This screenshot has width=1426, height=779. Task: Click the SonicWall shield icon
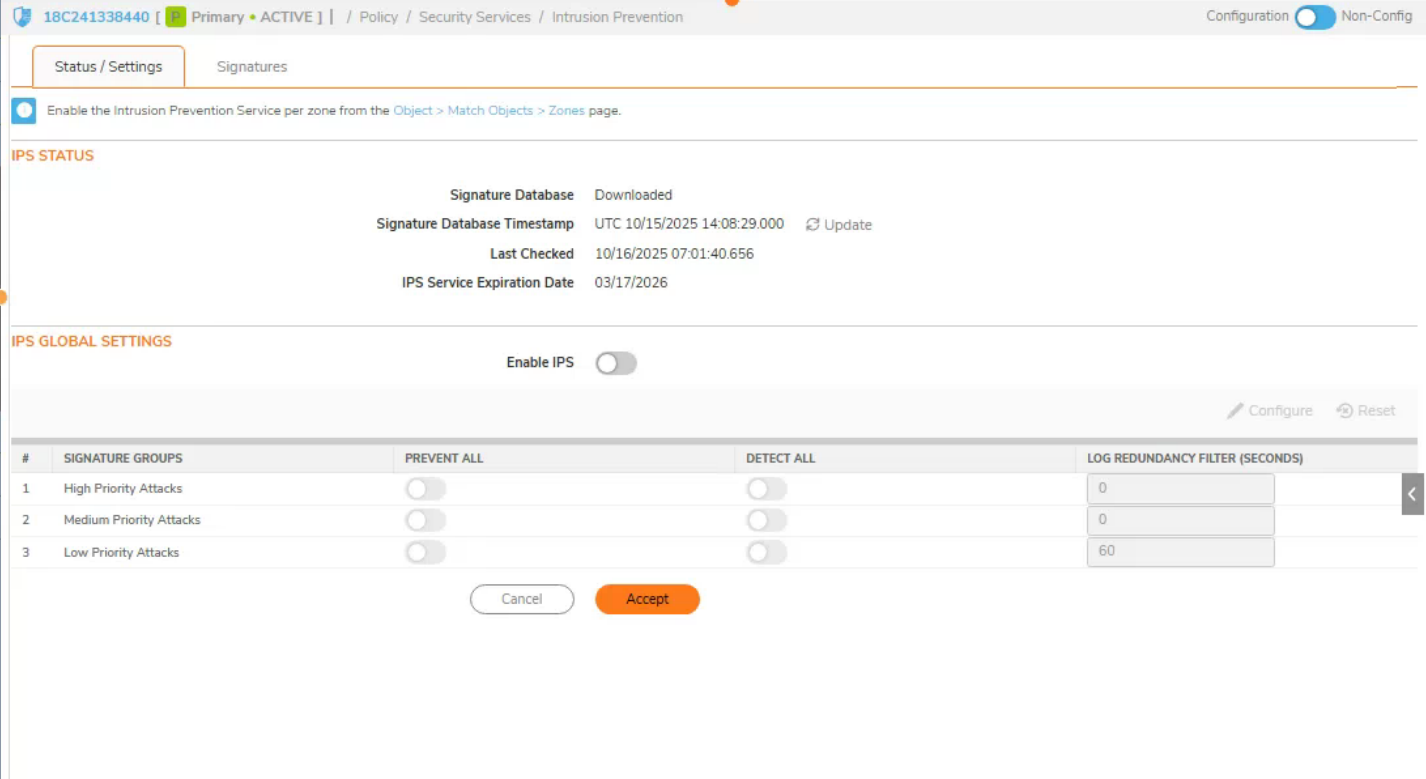[x=21, y=17]
